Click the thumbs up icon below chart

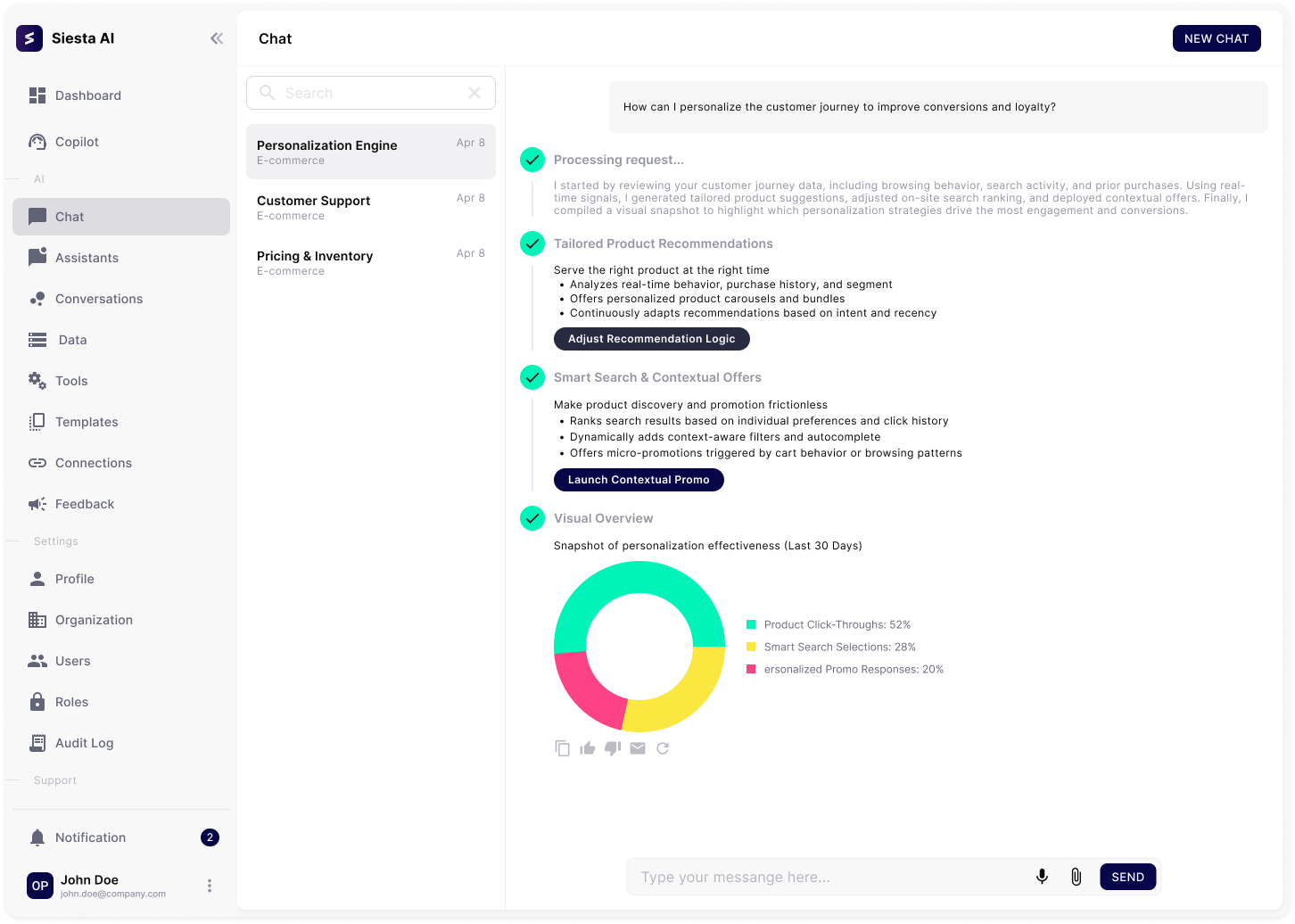[587, 748]
